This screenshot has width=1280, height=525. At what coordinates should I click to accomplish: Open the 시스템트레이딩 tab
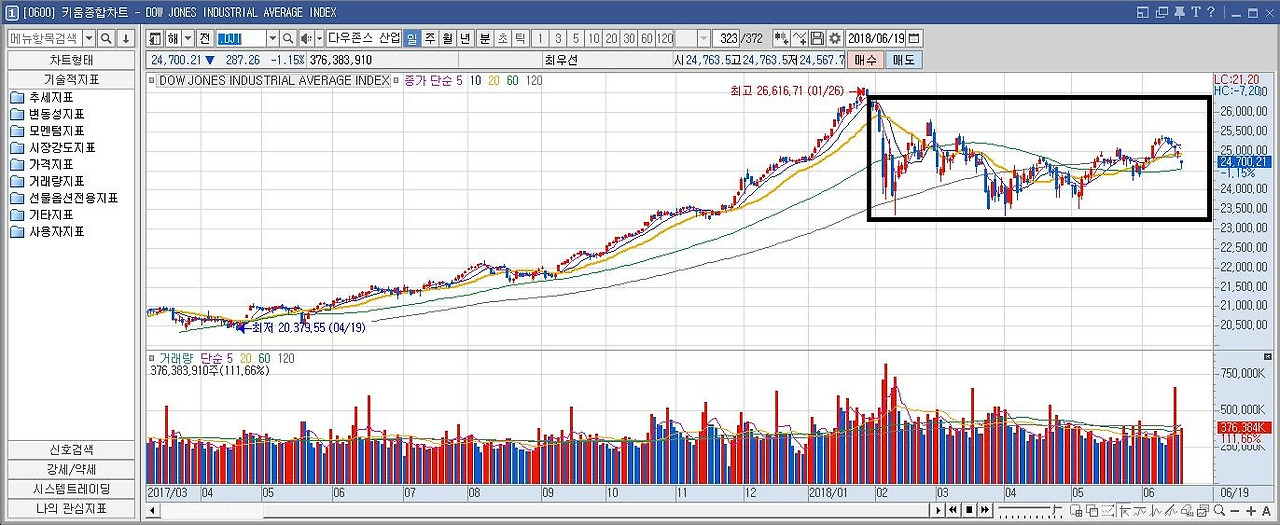pos(71,489)
